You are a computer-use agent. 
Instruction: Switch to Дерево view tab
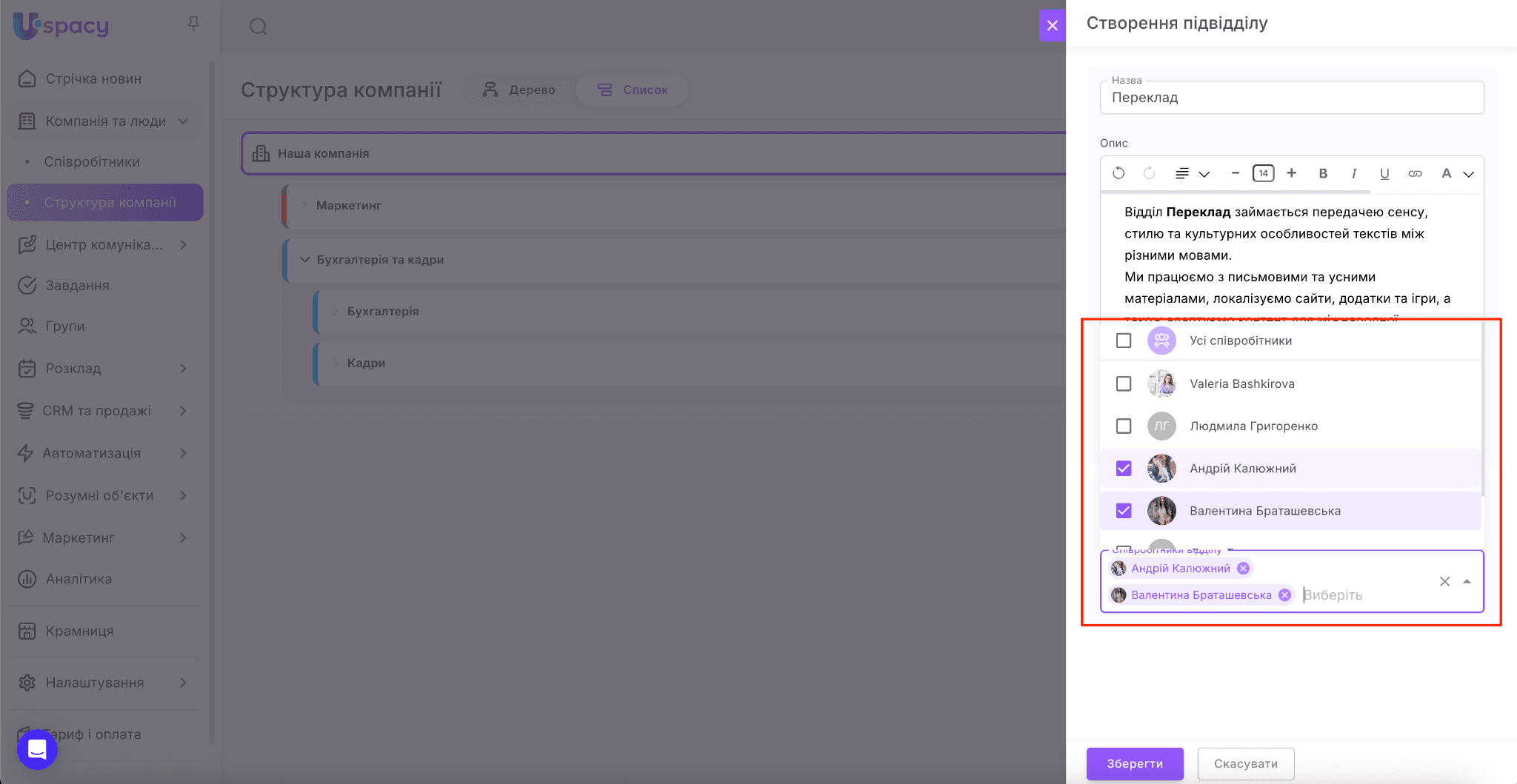[x=519, y=90]
